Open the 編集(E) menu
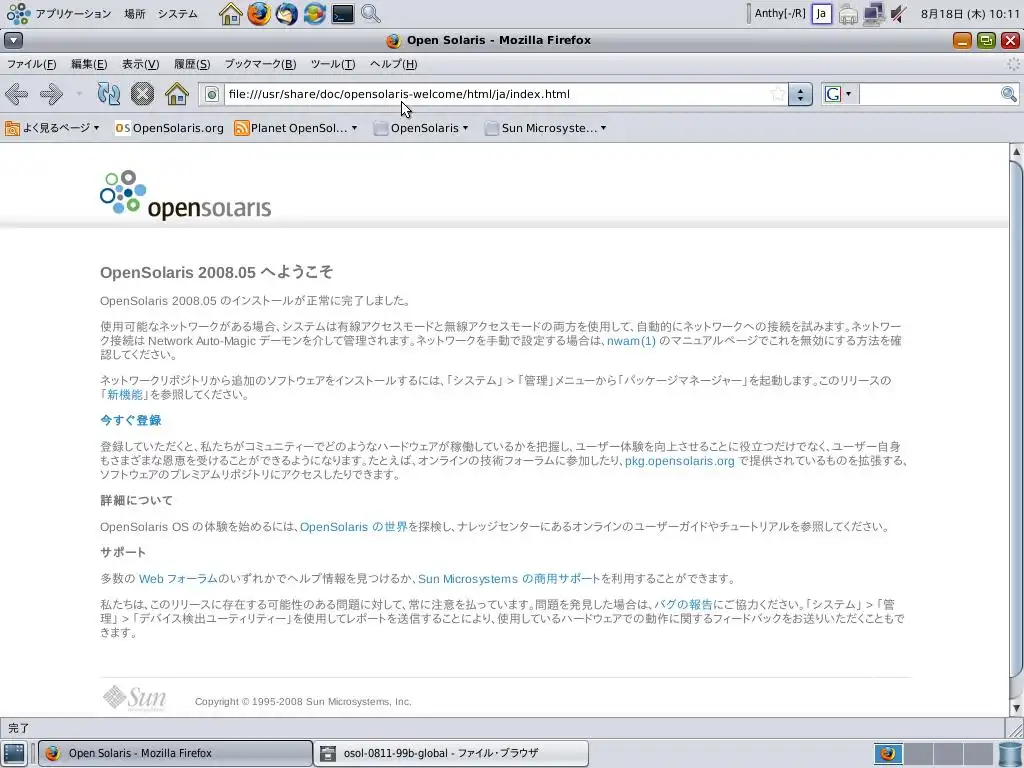Screen dimensions: 1024x768 pyautogui.click(x=89, y=64)
